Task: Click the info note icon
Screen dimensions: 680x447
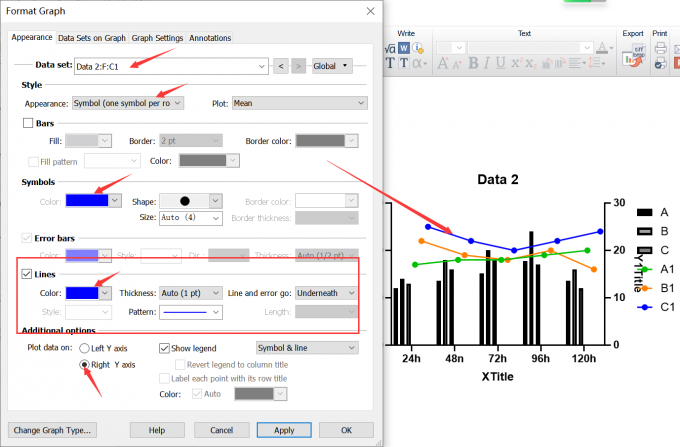Action: [419, 47]
